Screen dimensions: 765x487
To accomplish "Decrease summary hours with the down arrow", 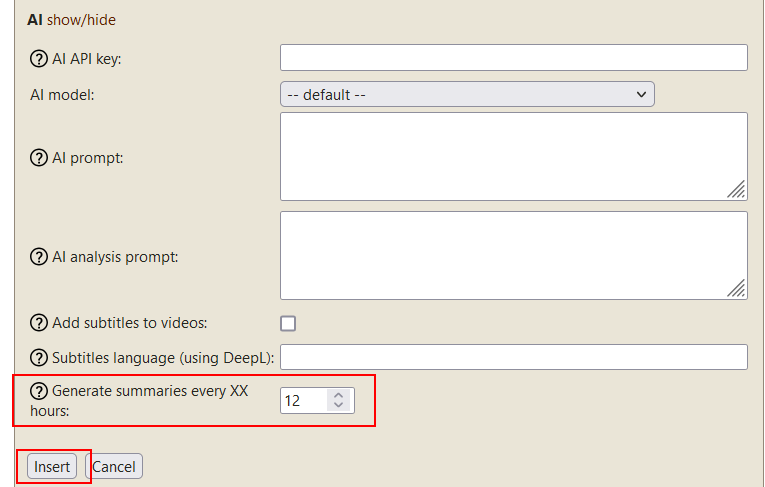I will coord(339,406).
